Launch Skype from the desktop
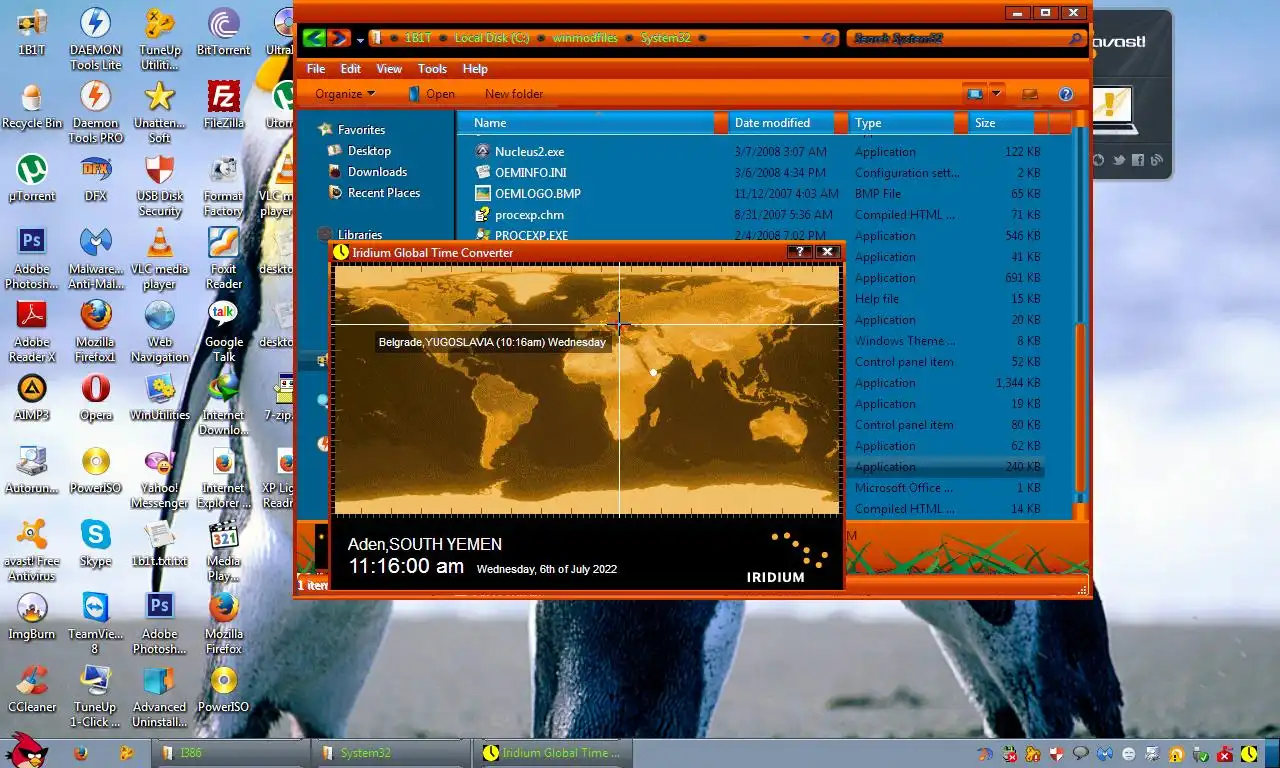 96,542
